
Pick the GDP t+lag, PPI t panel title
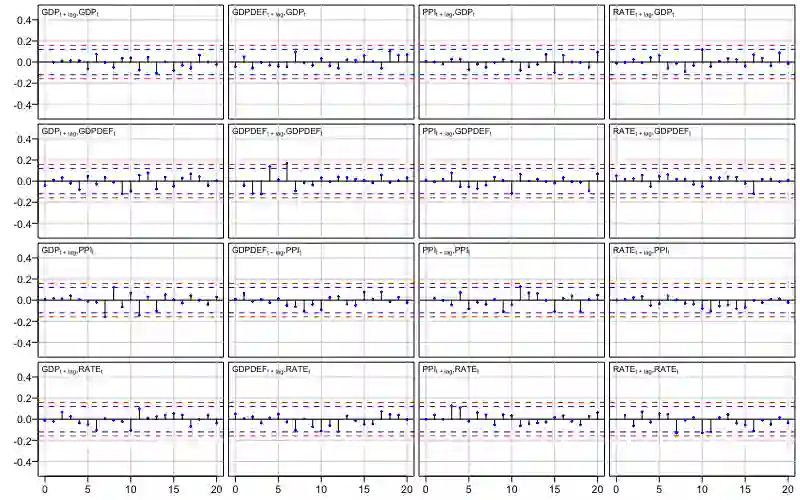point(67,251)
